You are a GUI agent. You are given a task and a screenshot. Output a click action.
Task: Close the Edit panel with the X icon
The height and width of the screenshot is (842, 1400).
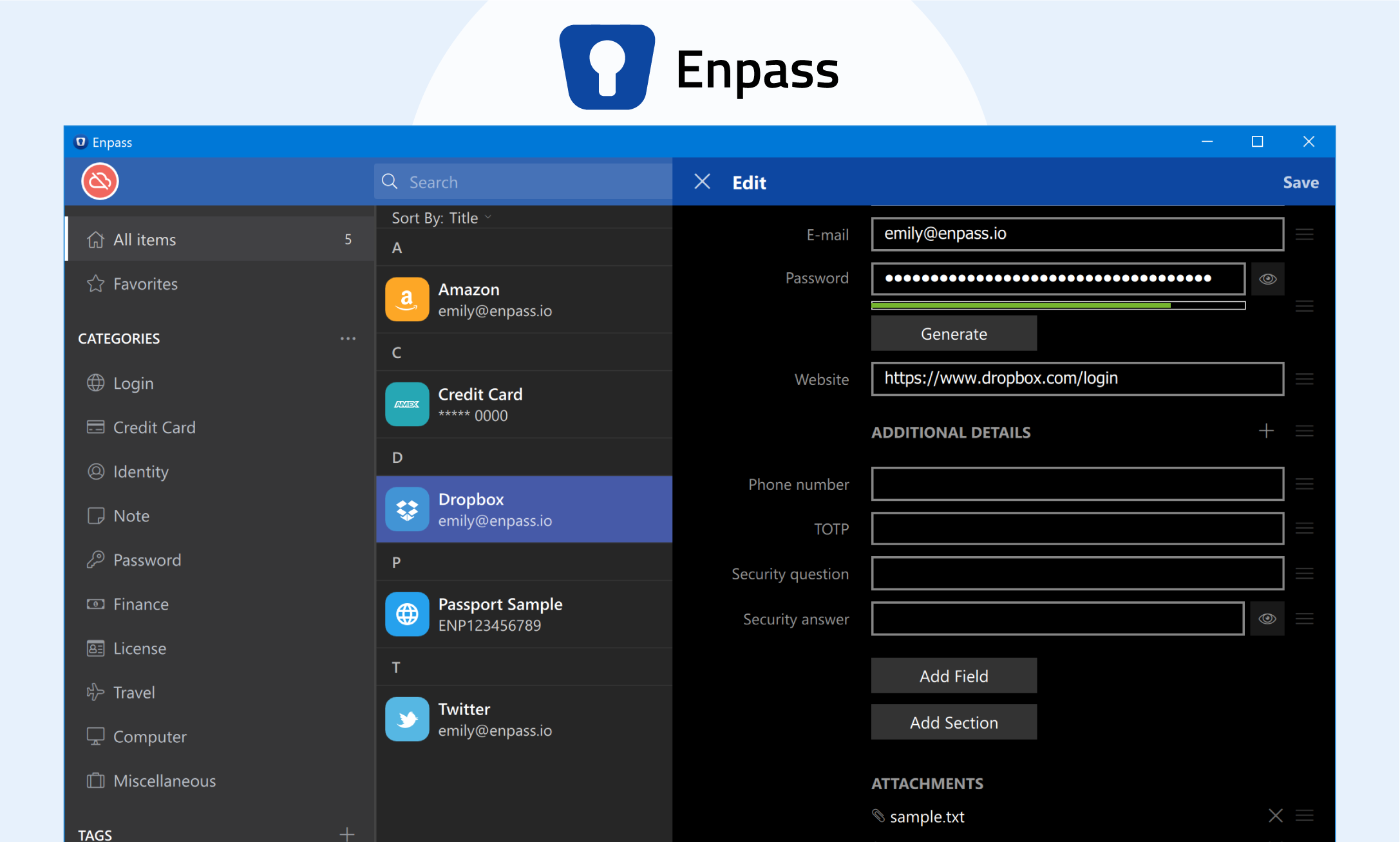pos(702,182)
